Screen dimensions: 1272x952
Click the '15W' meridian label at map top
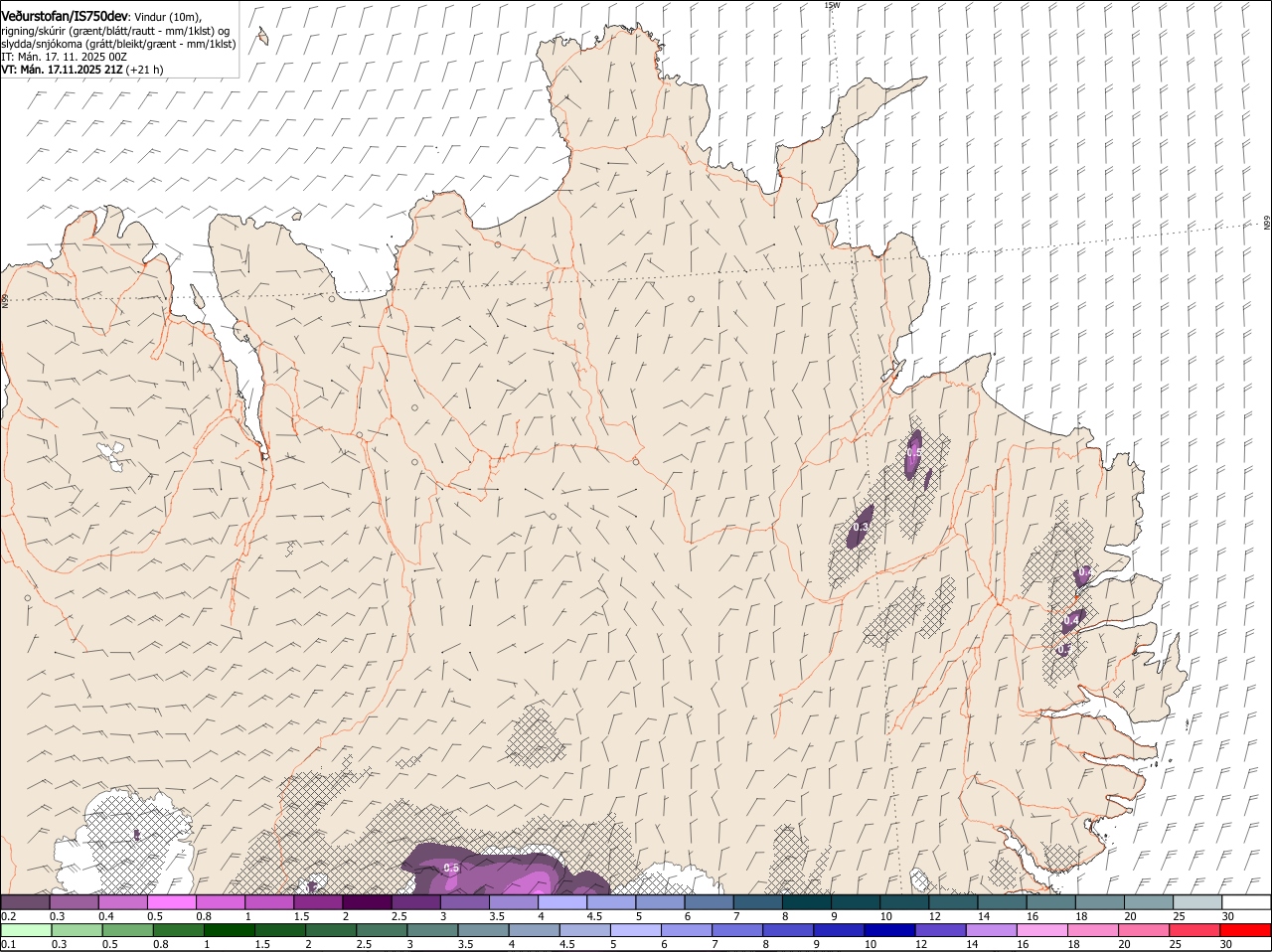pos(832,5)
